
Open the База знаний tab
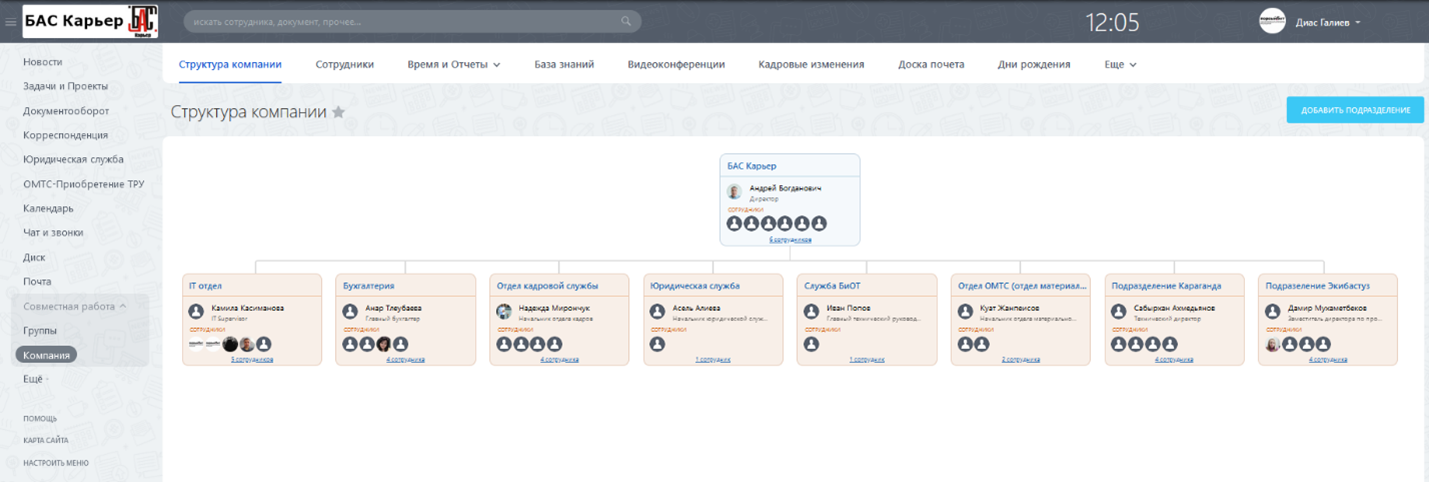564,64
